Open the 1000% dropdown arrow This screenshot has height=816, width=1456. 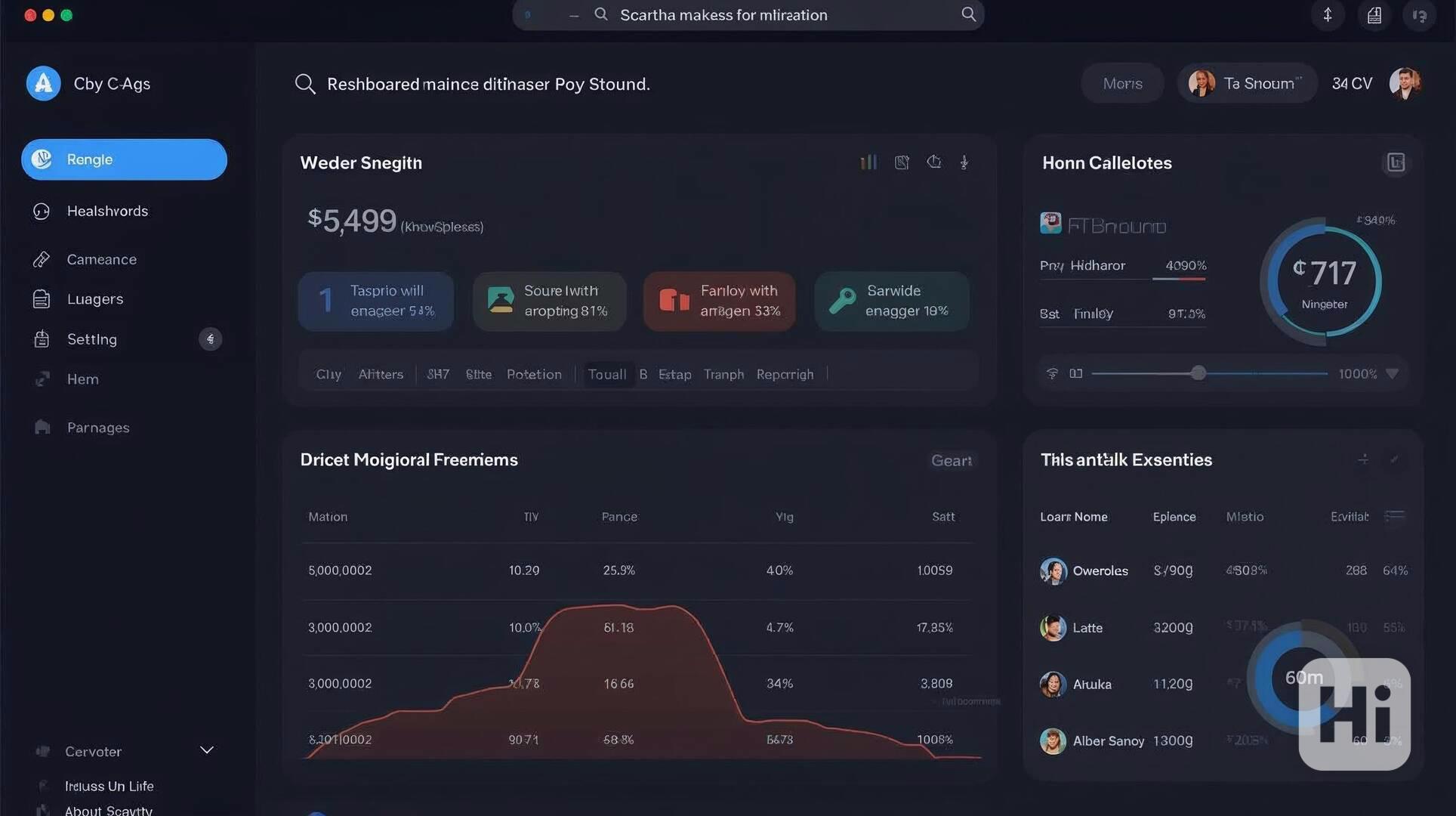pos(1392,374)
